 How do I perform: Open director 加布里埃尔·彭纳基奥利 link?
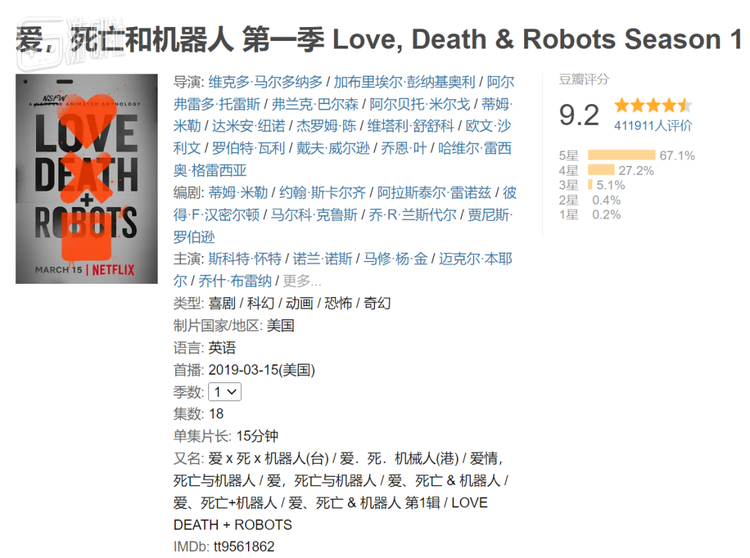[x=404, y=82]
